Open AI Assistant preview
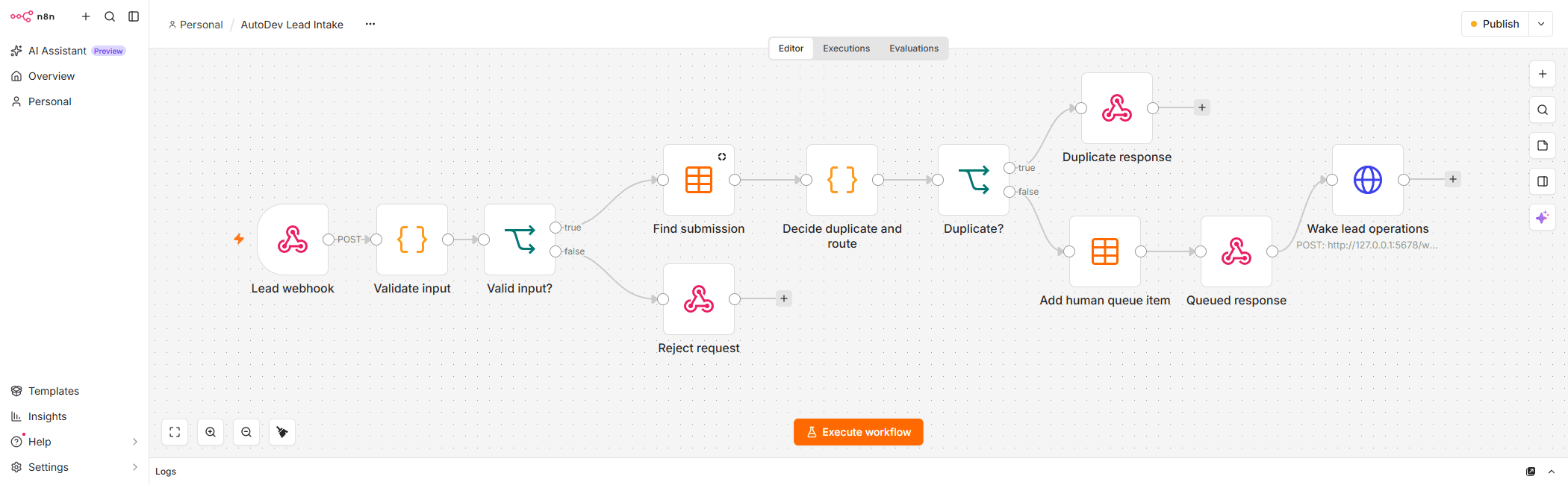This screenshot has width=1568, height=485. point(68,51)
